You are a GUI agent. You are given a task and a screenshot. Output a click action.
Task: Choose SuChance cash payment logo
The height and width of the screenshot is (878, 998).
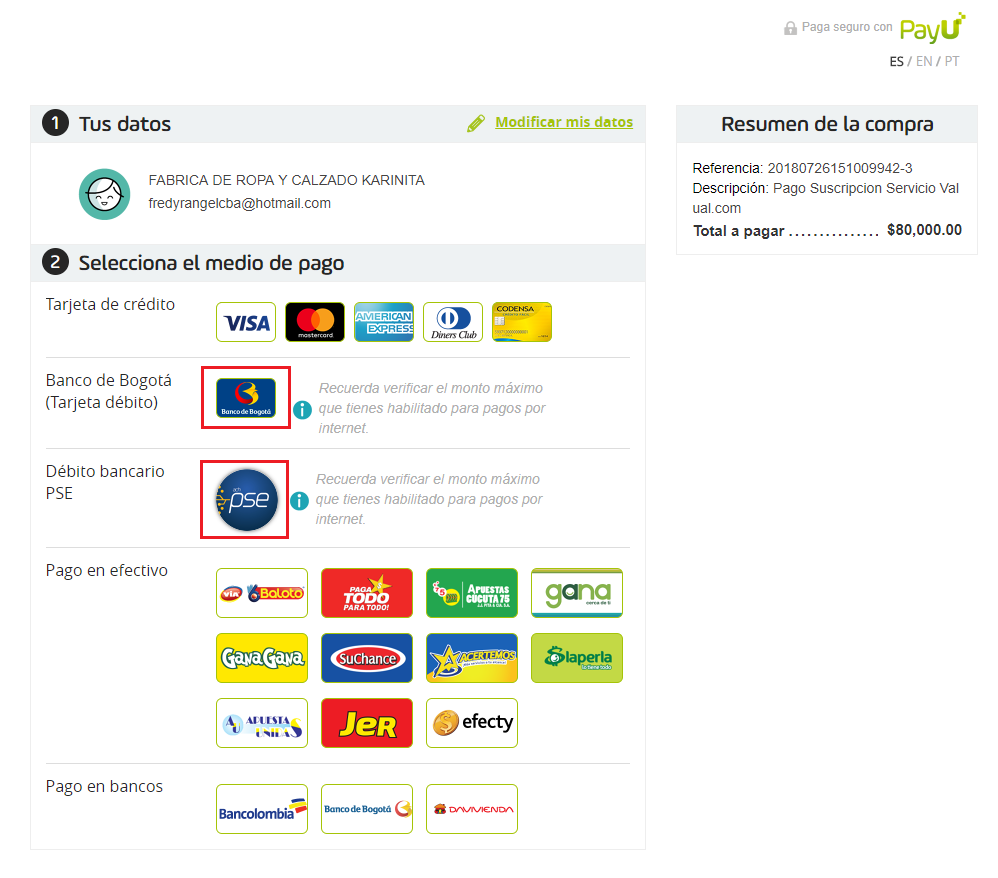[x=367, y=658]
